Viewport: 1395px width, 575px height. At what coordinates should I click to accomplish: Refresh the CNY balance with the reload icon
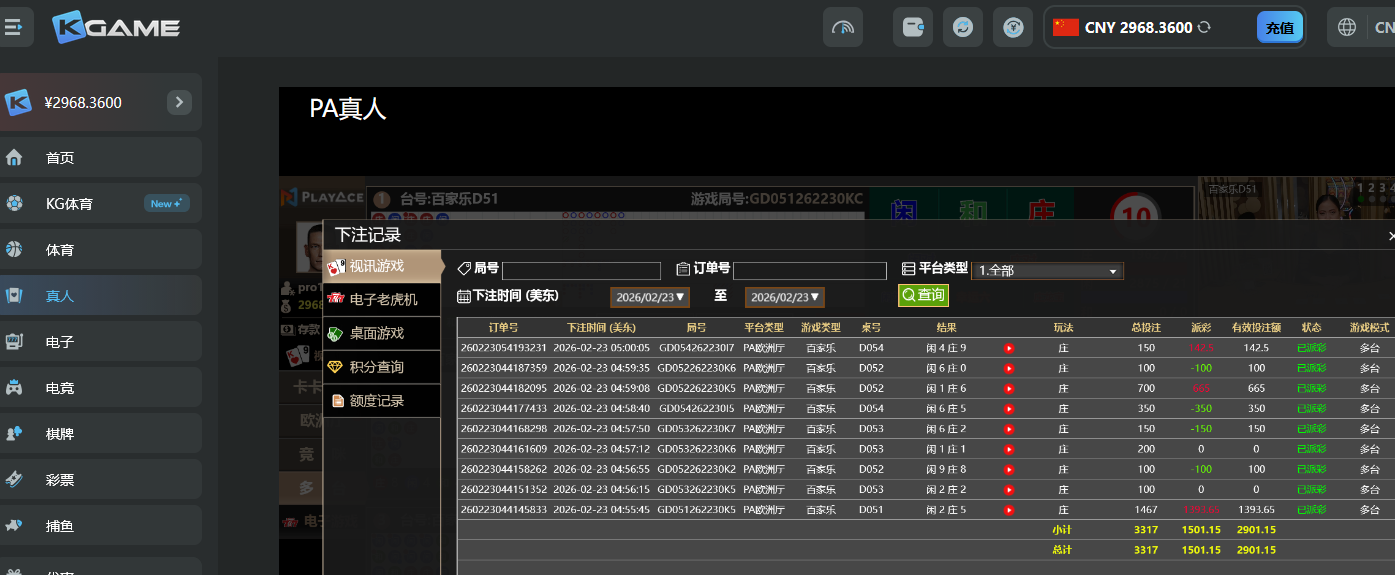(x=1205, y=28)
